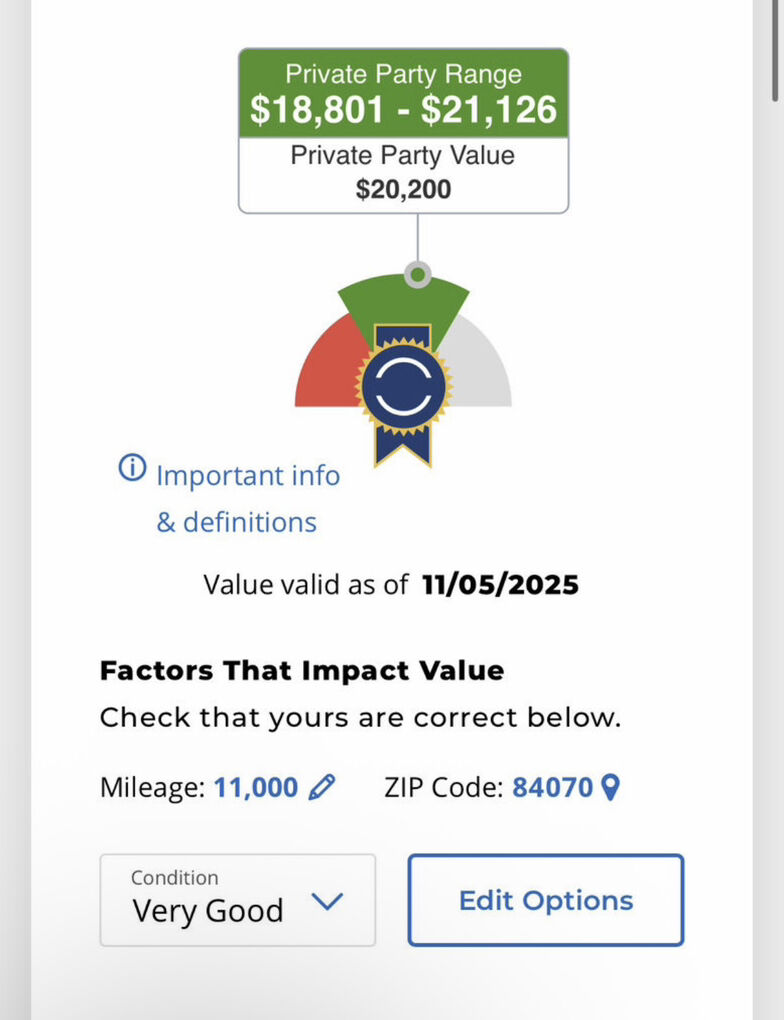Click the 11/05/2025 valid date
The width and height of the screenshot is (784, 1020).
click(500, 584)
